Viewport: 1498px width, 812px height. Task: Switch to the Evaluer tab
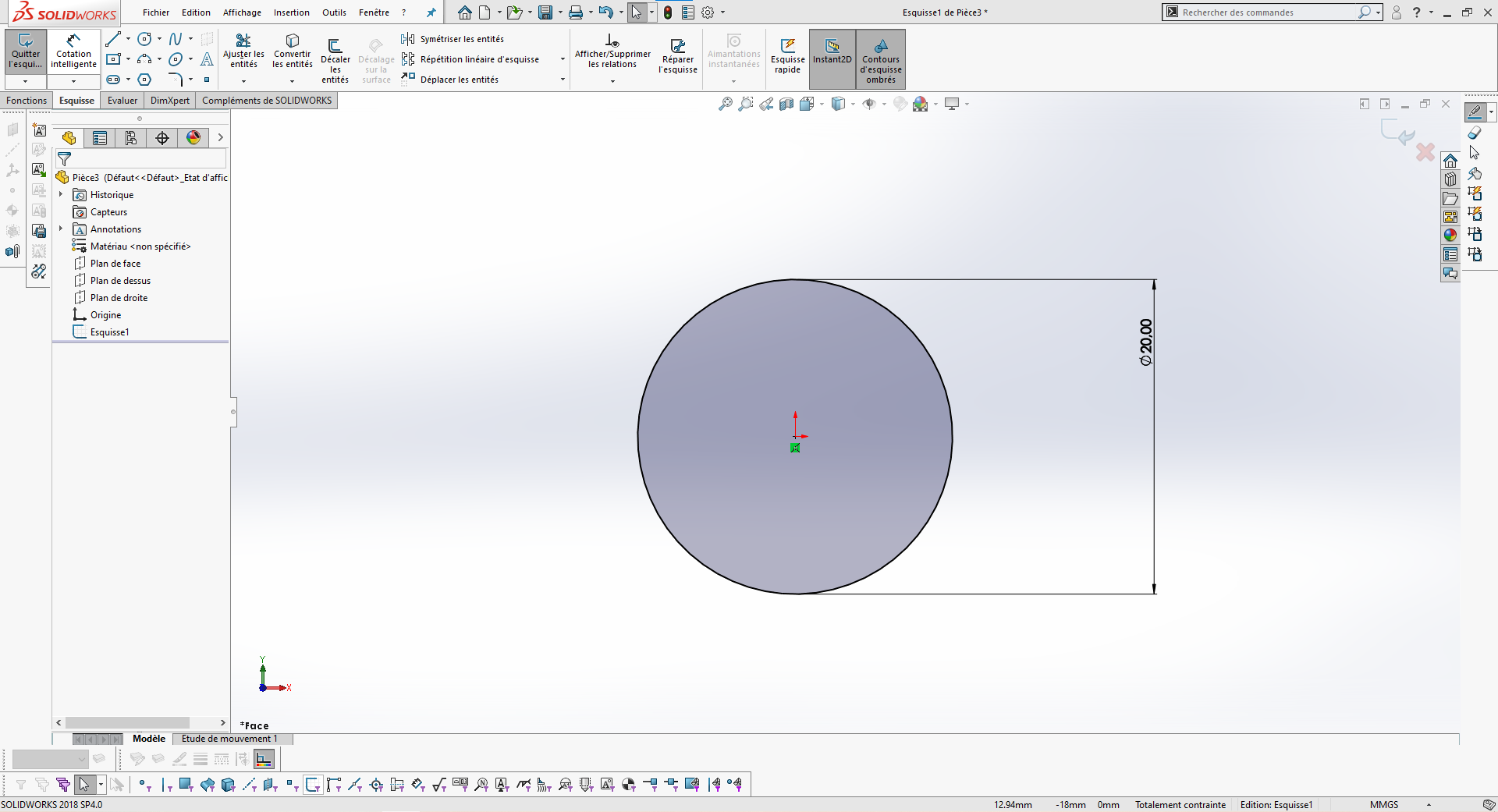pos(122,101)
